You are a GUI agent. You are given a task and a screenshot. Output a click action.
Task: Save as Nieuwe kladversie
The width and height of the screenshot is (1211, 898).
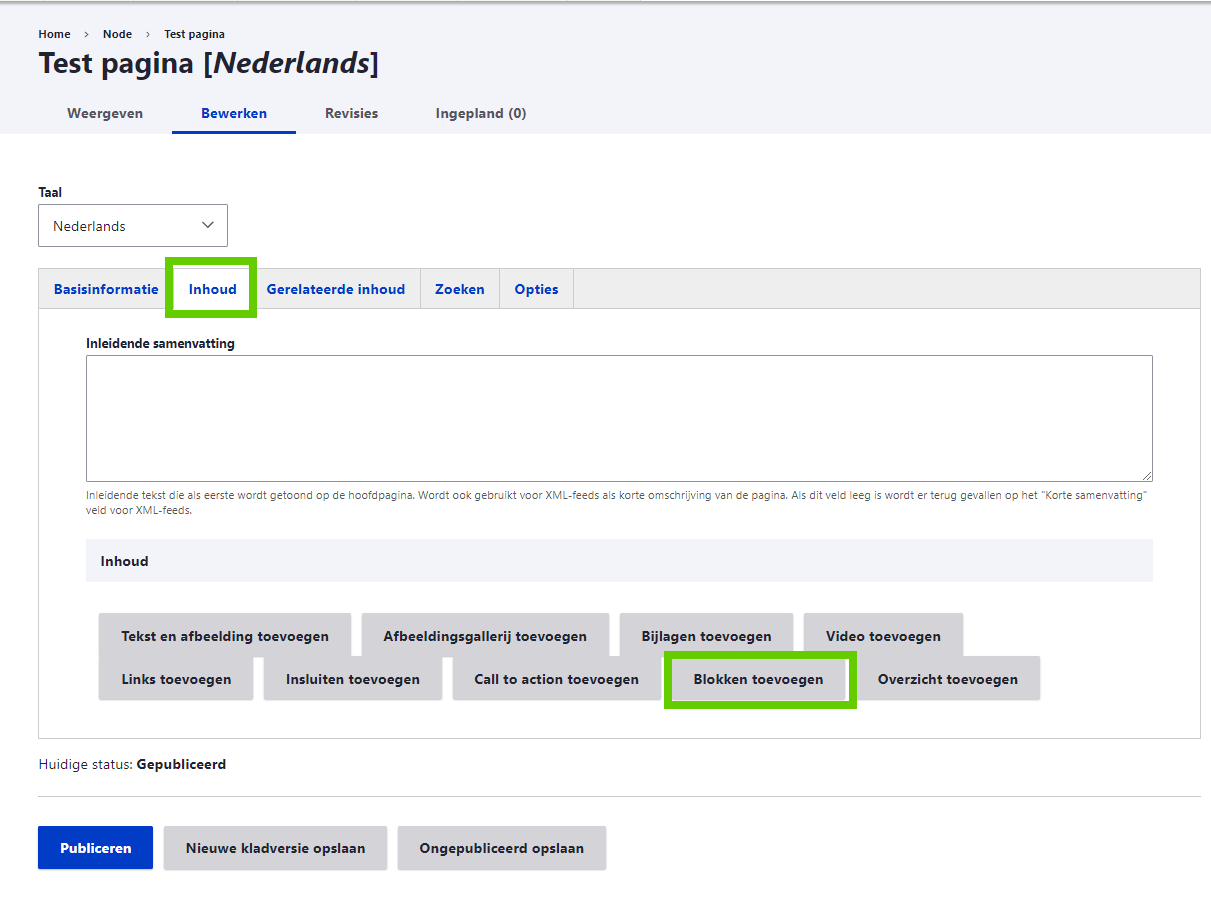(x=275, y=848)
